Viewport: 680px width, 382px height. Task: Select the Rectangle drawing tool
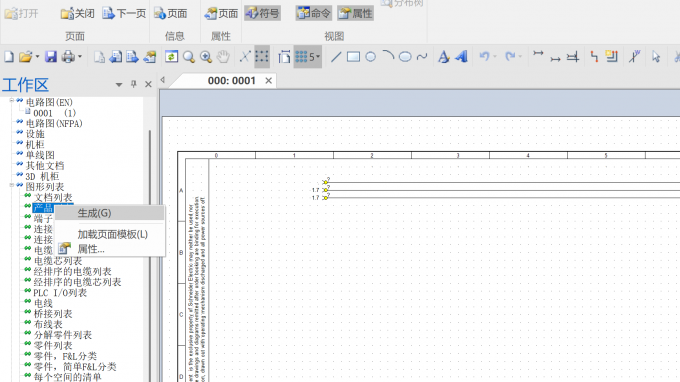(x=353, y=57)
